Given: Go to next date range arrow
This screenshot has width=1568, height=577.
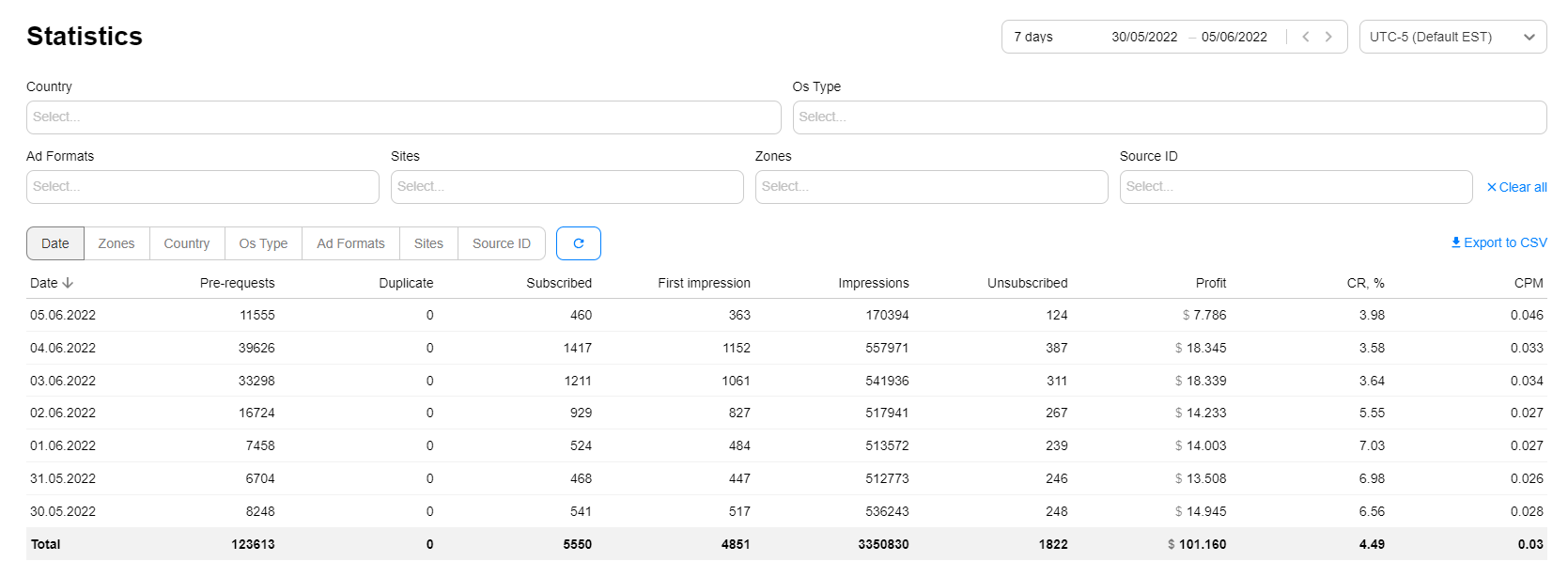Looking at the screenshot, I should (1328, 37).
